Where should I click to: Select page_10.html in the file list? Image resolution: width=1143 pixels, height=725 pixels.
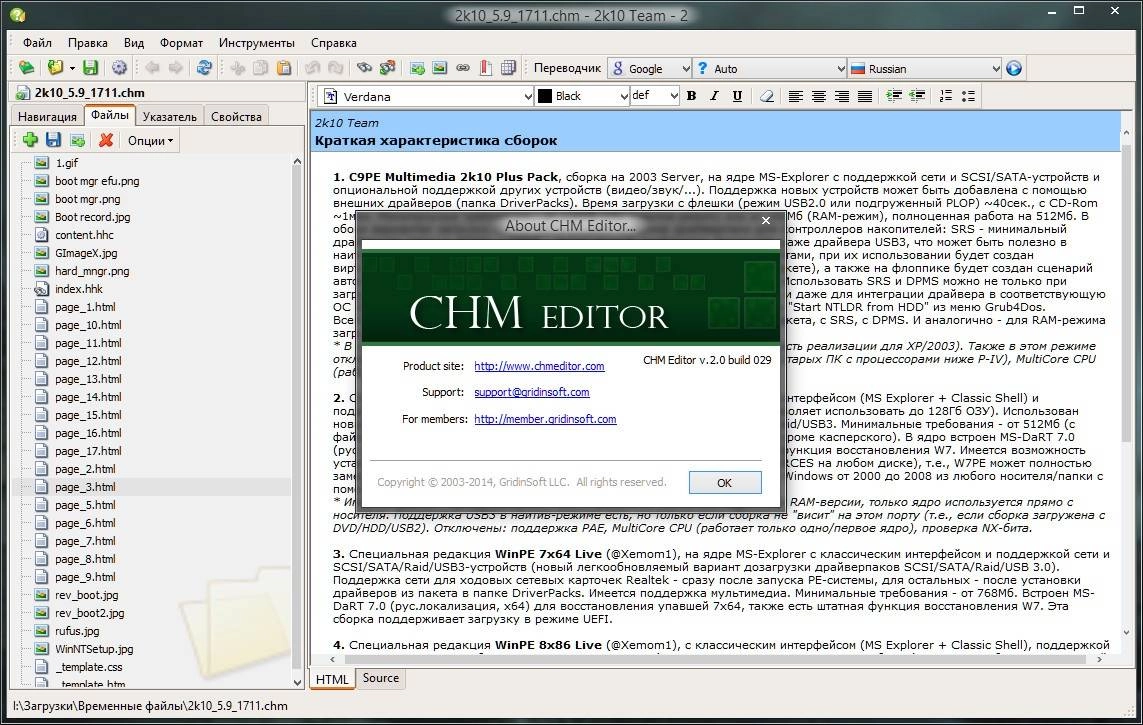point(88,325)
